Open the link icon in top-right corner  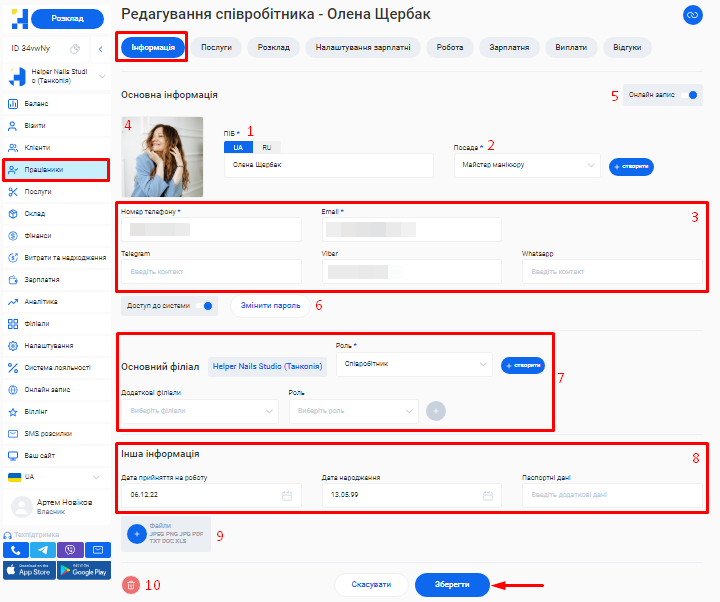(x=691, y=15)
